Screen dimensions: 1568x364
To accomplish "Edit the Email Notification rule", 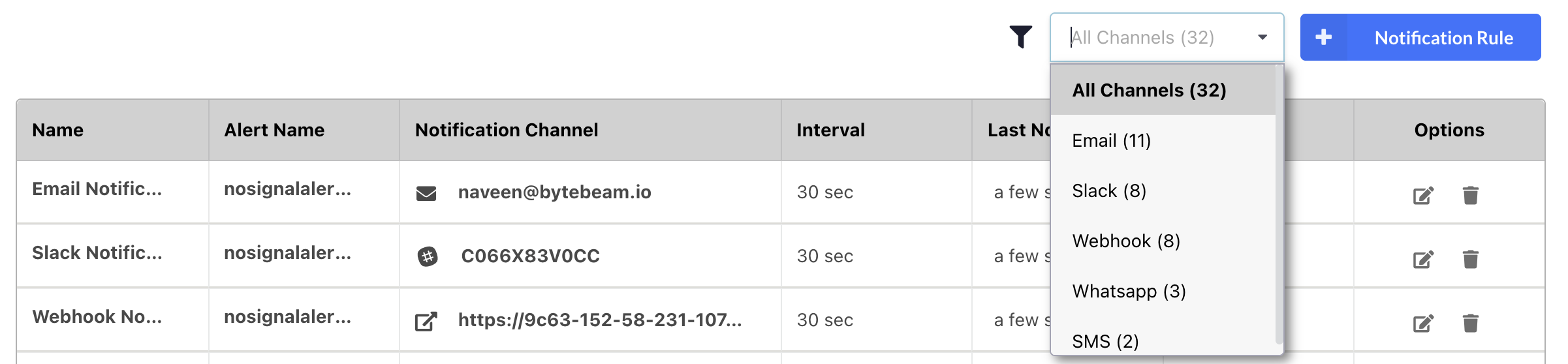I will click(1423, 195).
